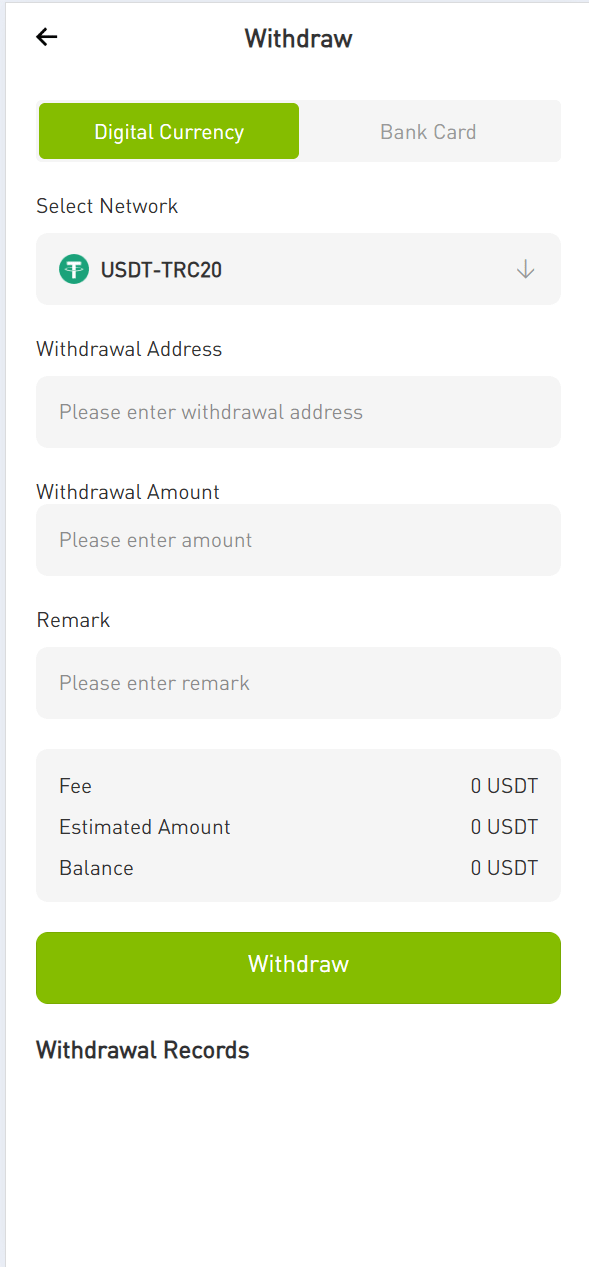Focus the remark input field
This screenshot has height=1267, width=589.
click(x=298, y=683)
